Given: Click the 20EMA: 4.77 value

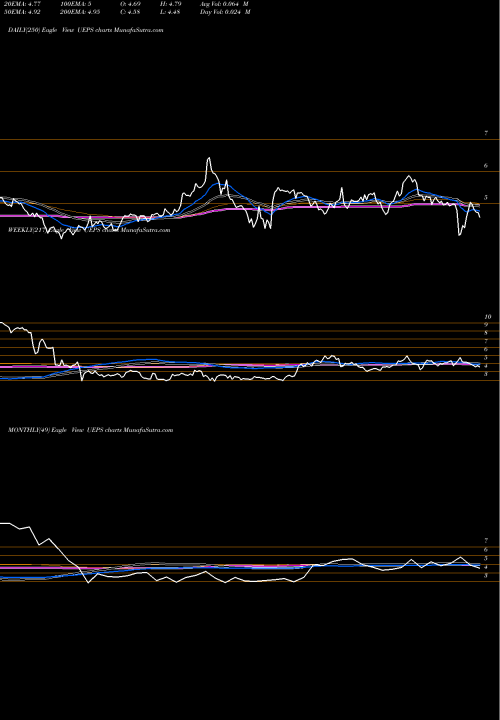Looking at the screenshot, I should click(22, 4).
